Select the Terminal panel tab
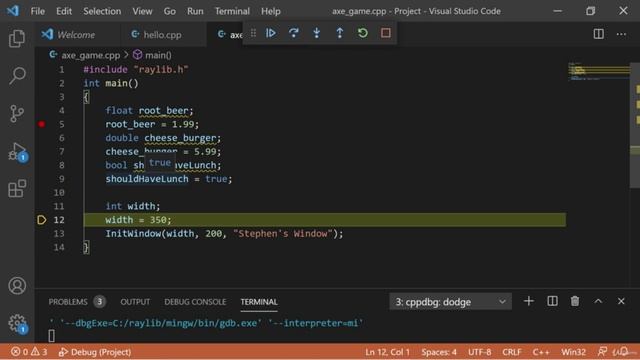Screen dimensions: 640x360 coord(259,302)
